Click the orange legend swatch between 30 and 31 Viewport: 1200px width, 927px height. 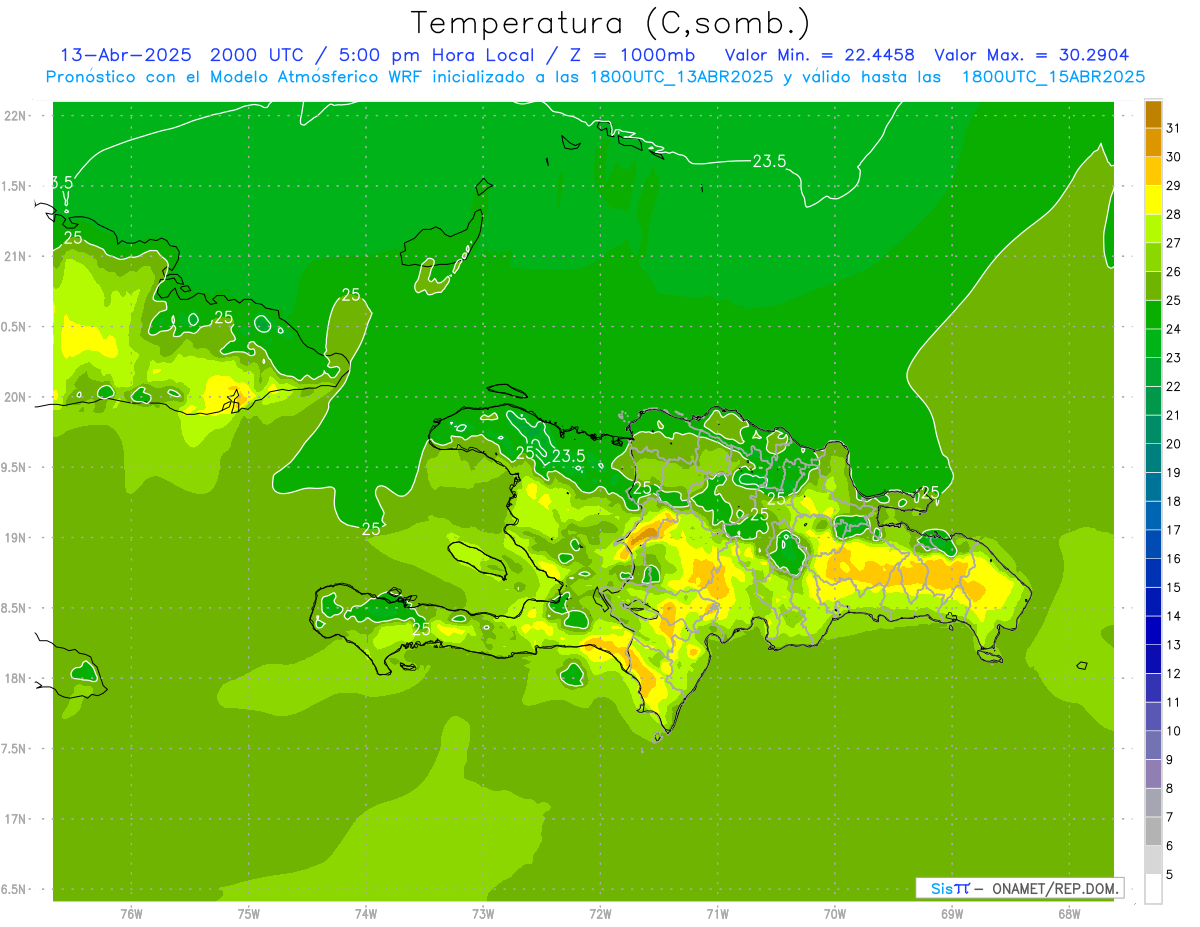pos(1153,143)
